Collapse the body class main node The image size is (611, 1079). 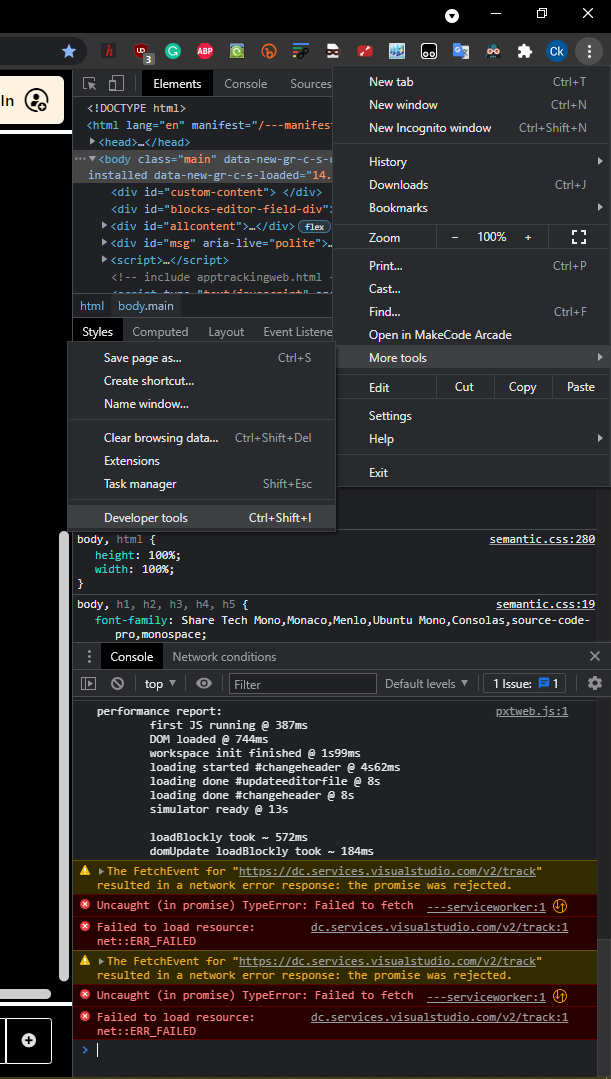tap(93, 159)
